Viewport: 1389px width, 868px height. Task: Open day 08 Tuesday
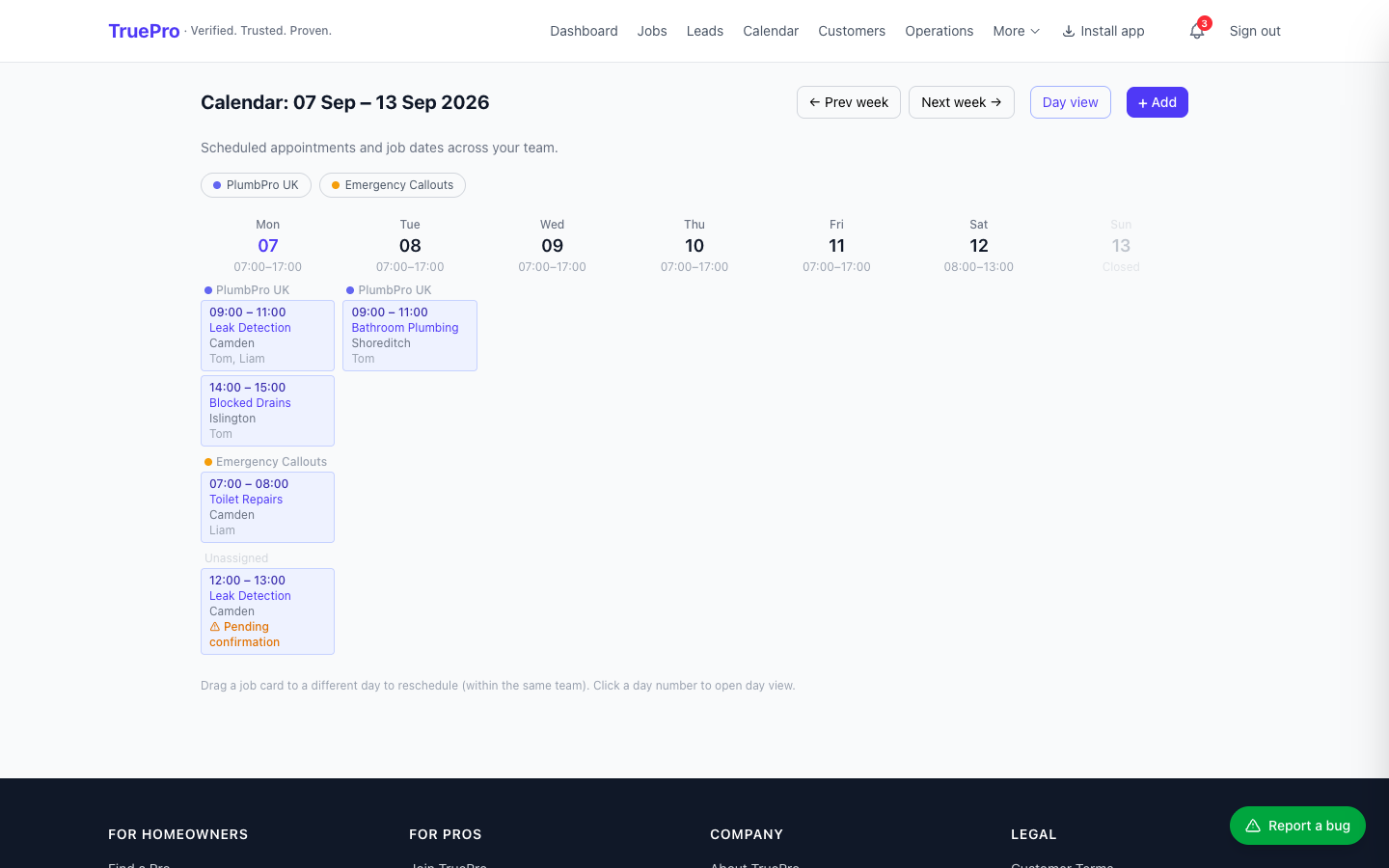410,246
